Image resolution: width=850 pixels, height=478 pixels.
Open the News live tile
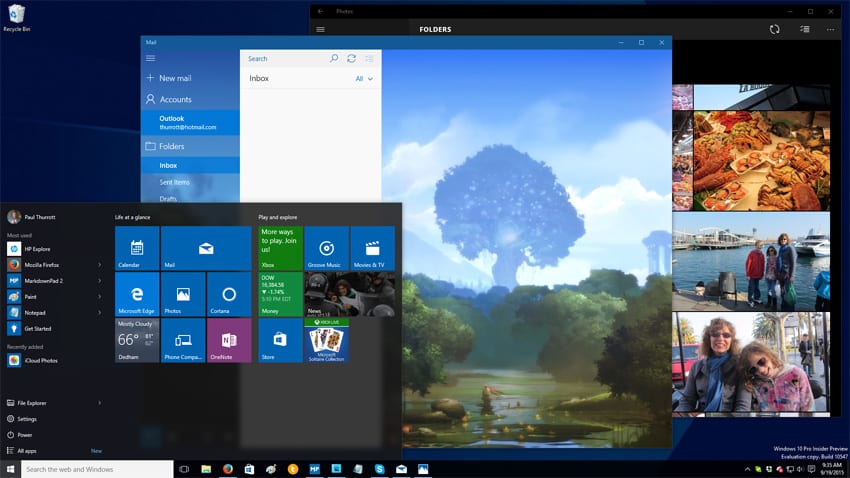pyautogui.click(x=350, y=294)
